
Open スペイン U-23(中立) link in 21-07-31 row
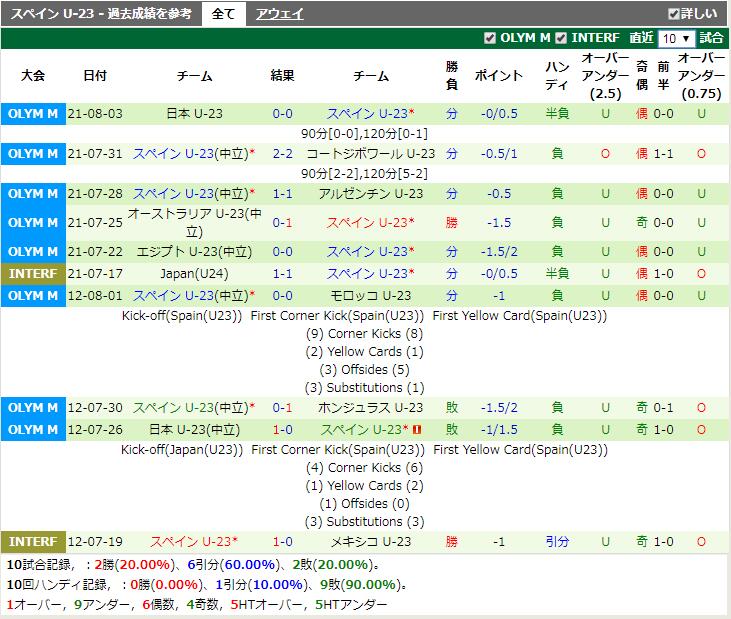191,154
